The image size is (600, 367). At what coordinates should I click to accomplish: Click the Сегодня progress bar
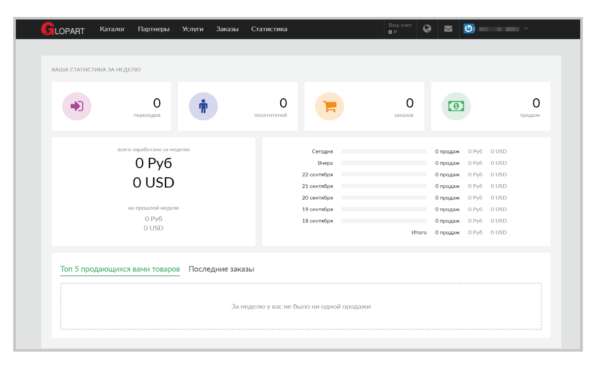(384, 152)
